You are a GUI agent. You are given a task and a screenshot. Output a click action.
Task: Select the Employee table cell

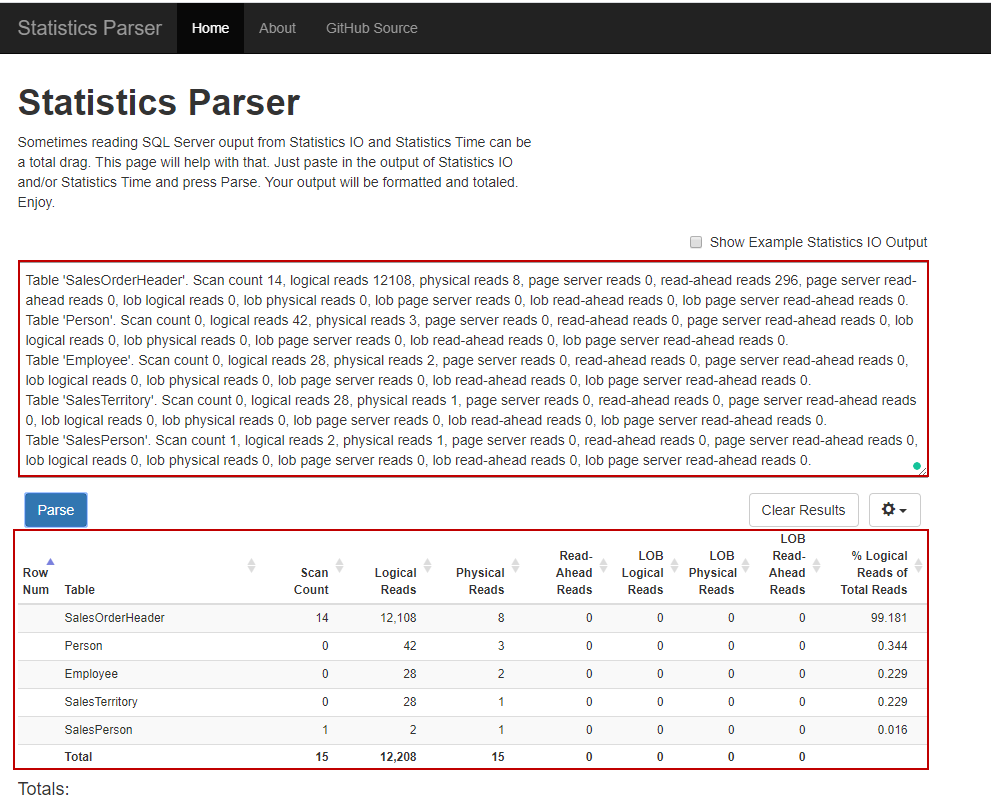(91, 673)
